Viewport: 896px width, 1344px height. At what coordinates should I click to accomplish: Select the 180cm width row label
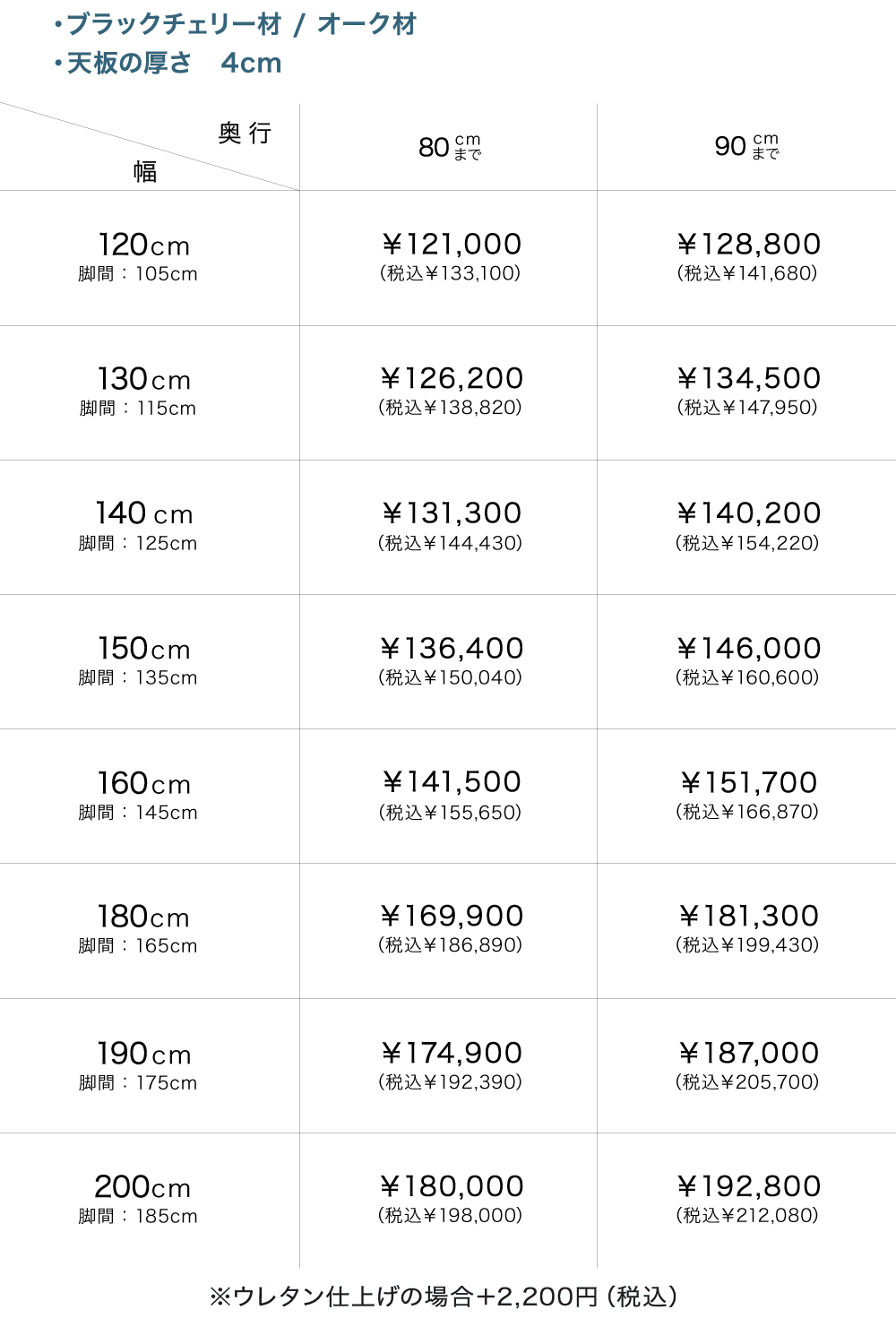pyautogui.click(x=143, y=918)
